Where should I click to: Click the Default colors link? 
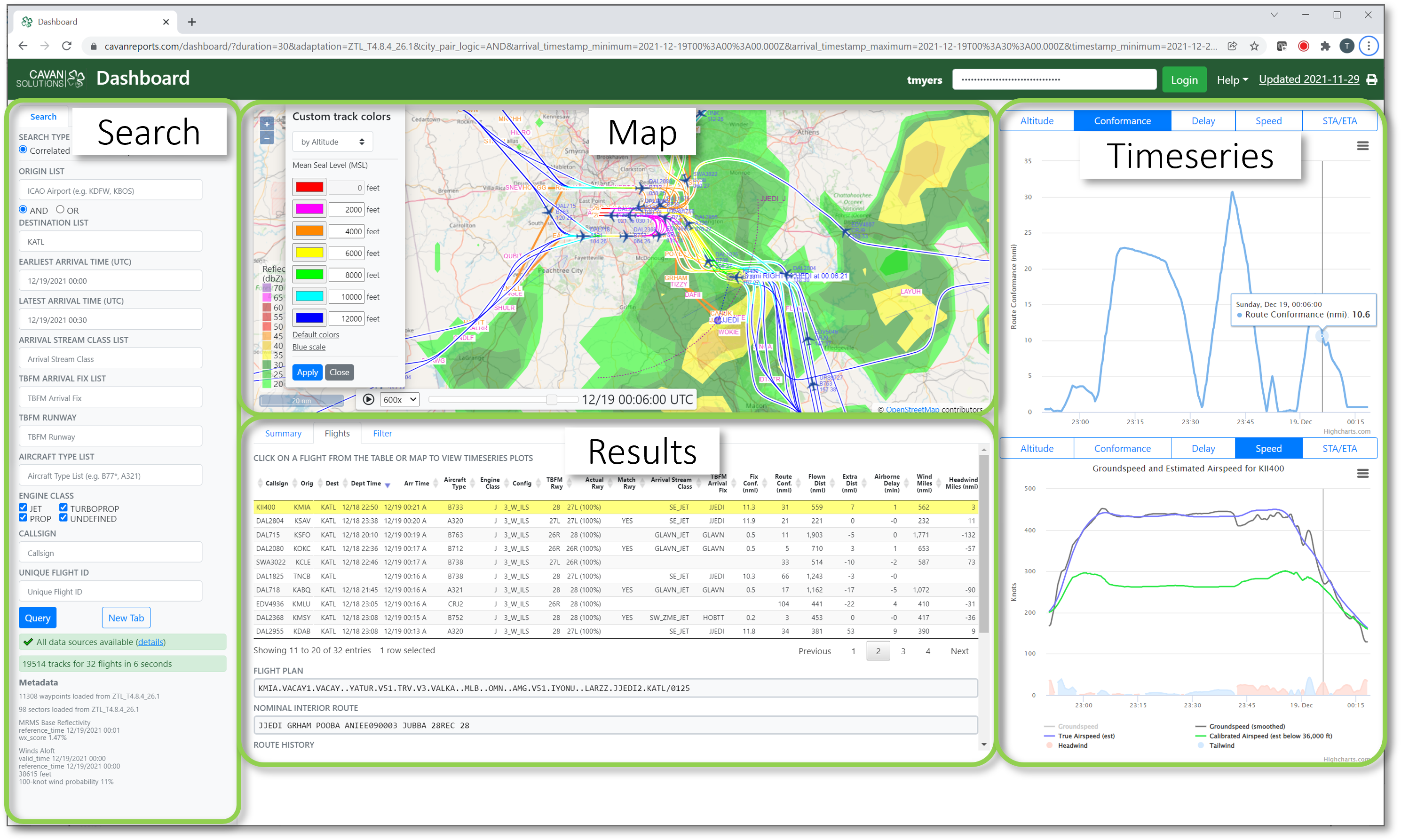[315, 334]
